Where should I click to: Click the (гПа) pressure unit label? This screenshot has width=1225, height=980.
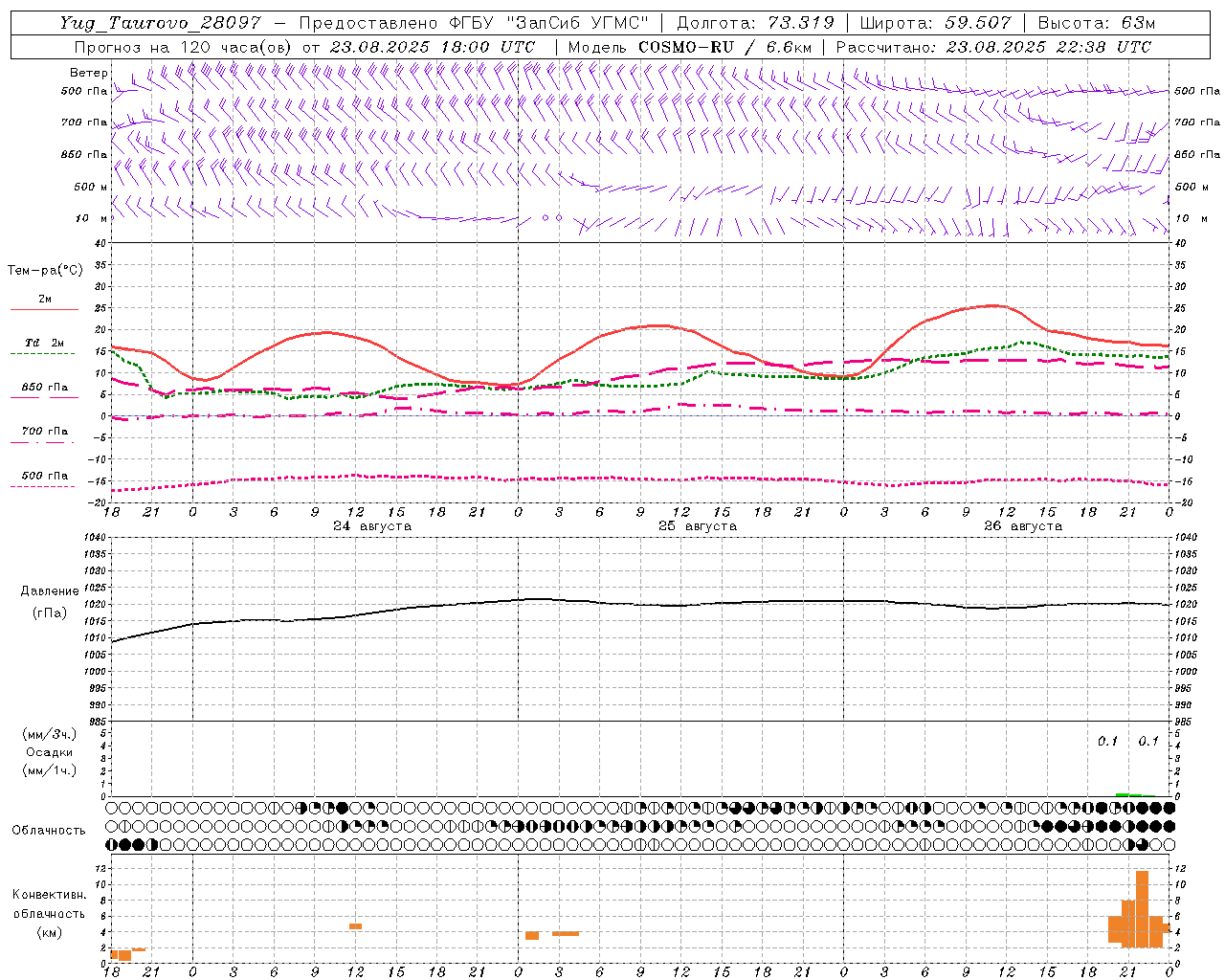[50, 613]
